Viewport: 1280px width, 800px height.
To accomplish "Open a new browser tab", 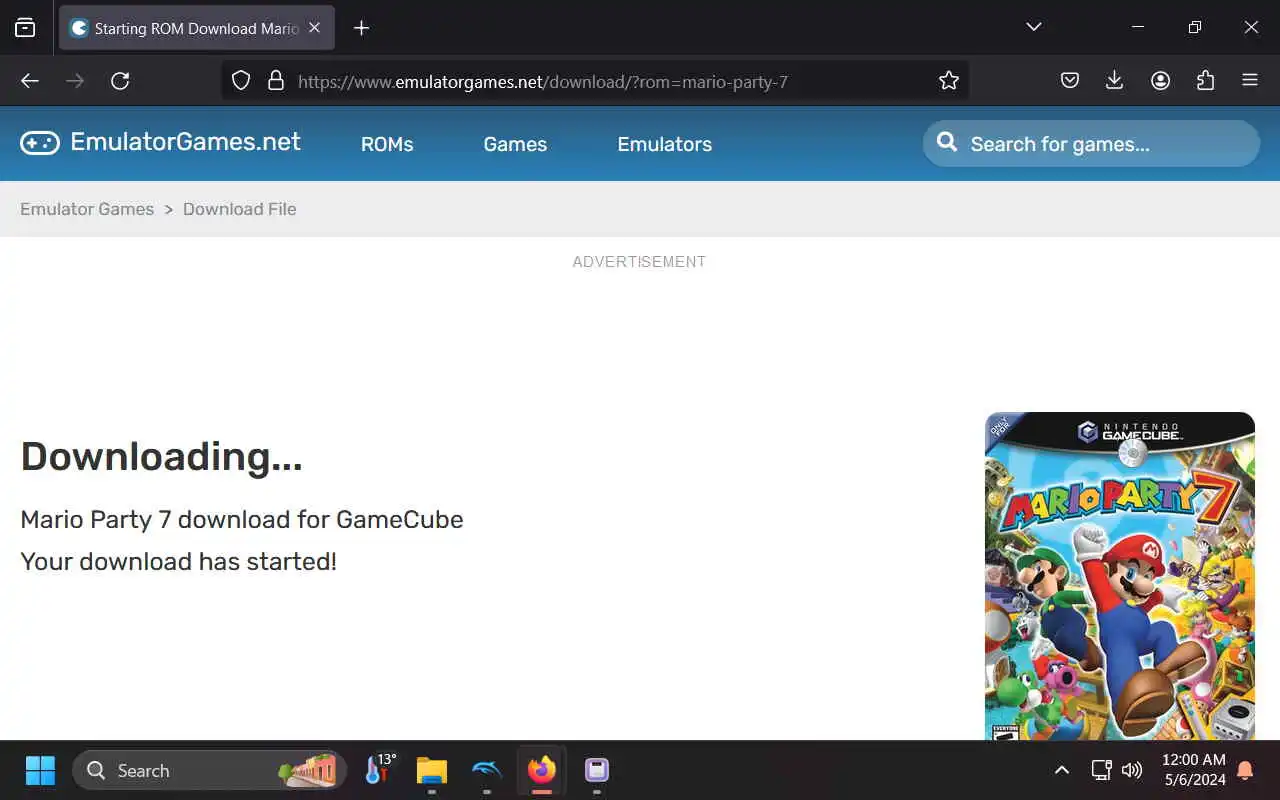I will [x=361, y=28].
